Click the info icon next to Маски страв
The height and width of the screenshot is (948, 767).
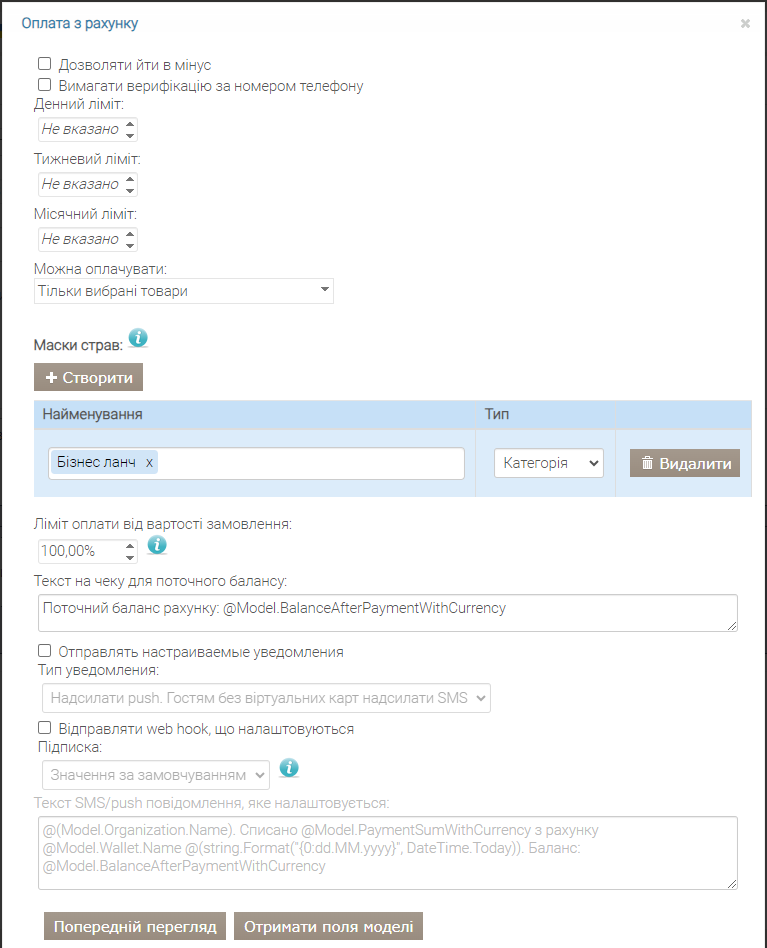(x=138, y=338)
